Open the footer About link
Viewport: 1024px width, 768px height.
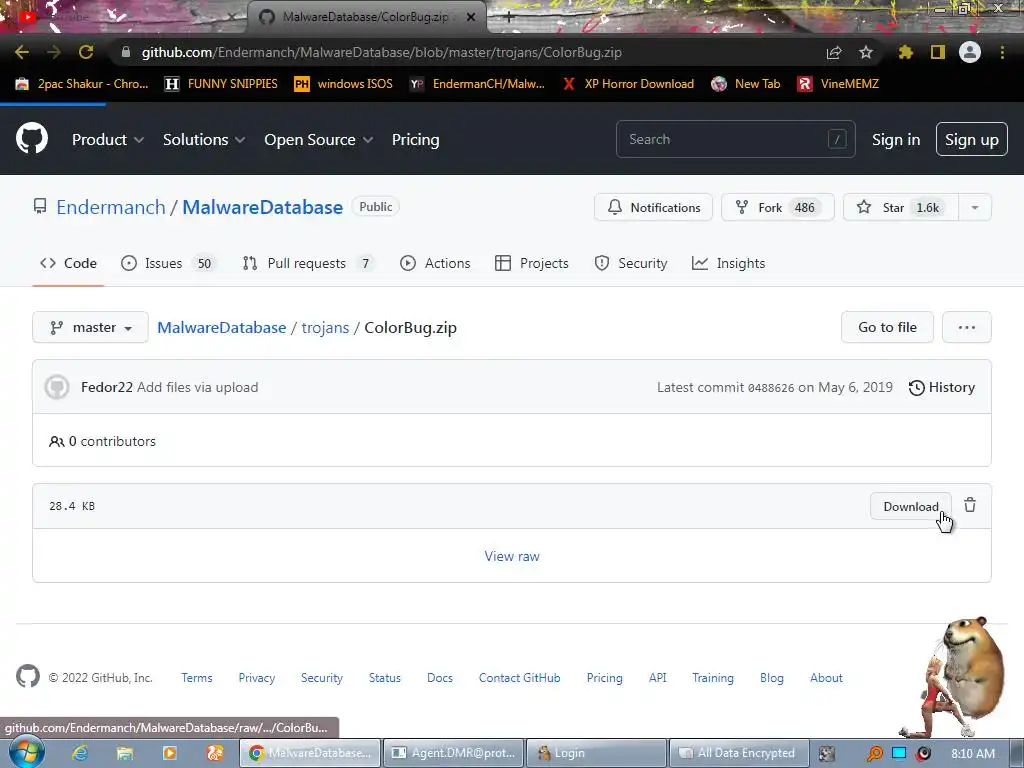826,678
